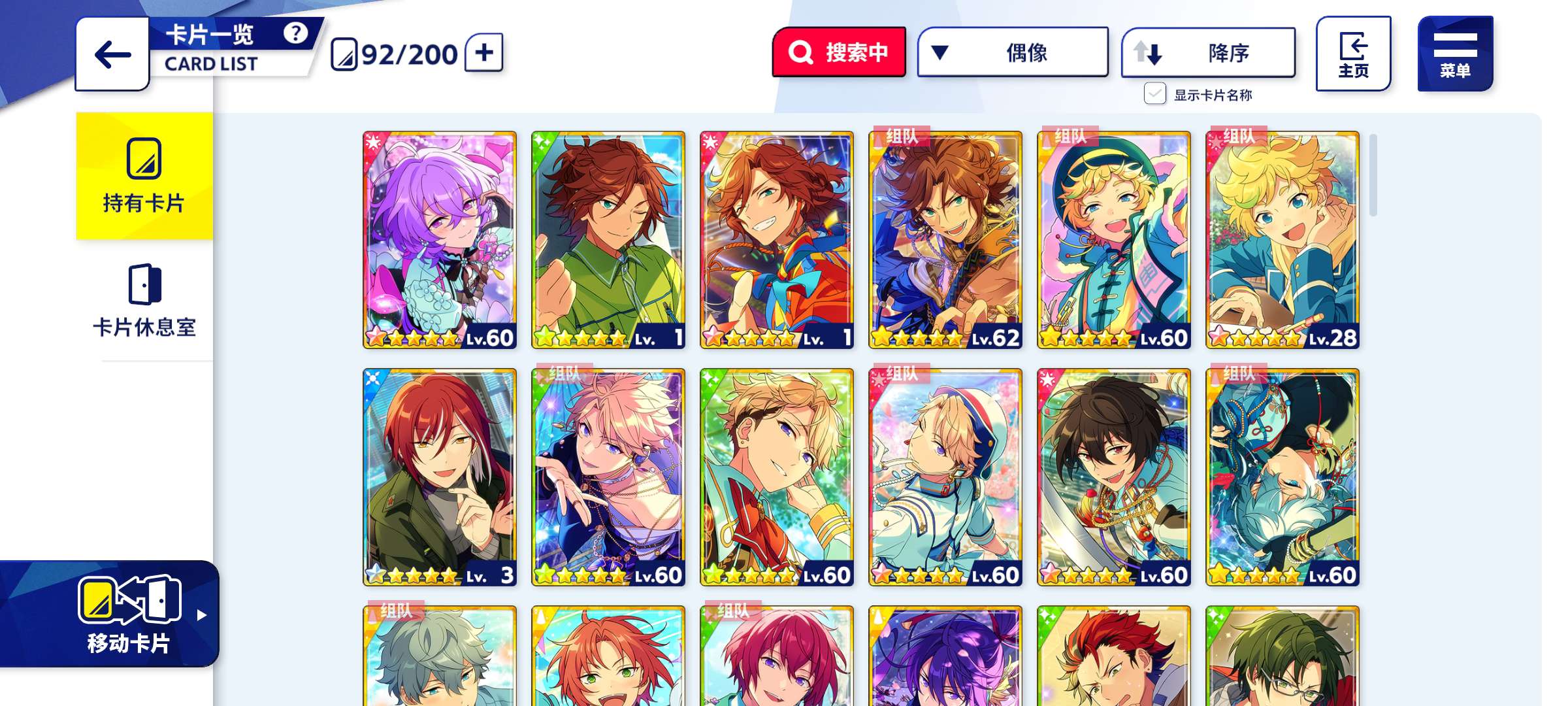Open the 菜单 hamburger menu
Viewport: 1568px width, 706px height.
coord(1455,54)
